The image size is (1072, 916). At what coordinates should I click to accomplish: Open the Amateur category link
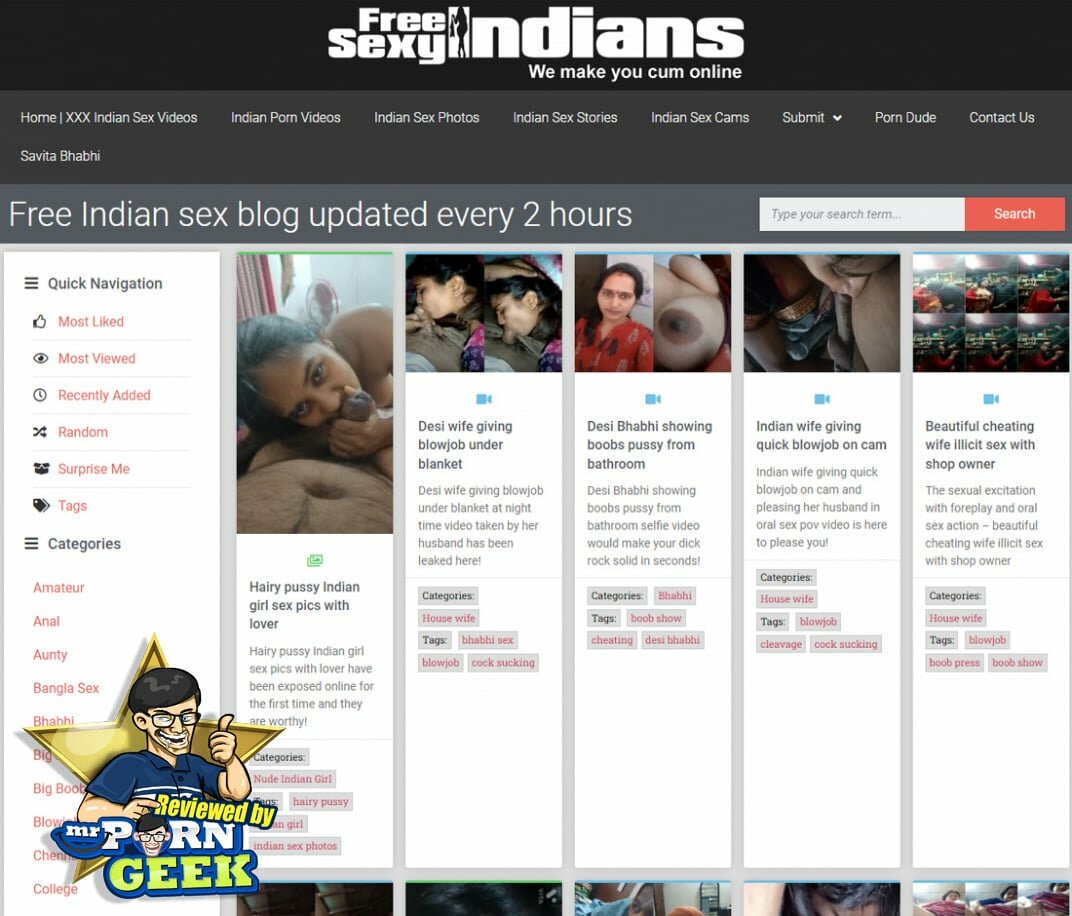tap(59, 588)
